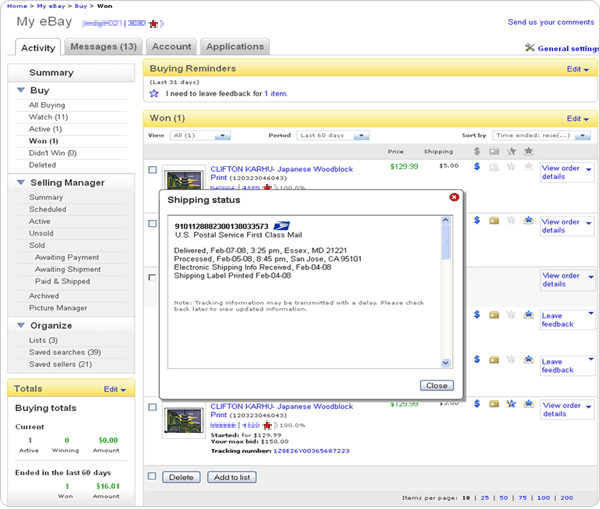
Task: Open Saved searches (39) under Organize
Action: tap(65, 352)
